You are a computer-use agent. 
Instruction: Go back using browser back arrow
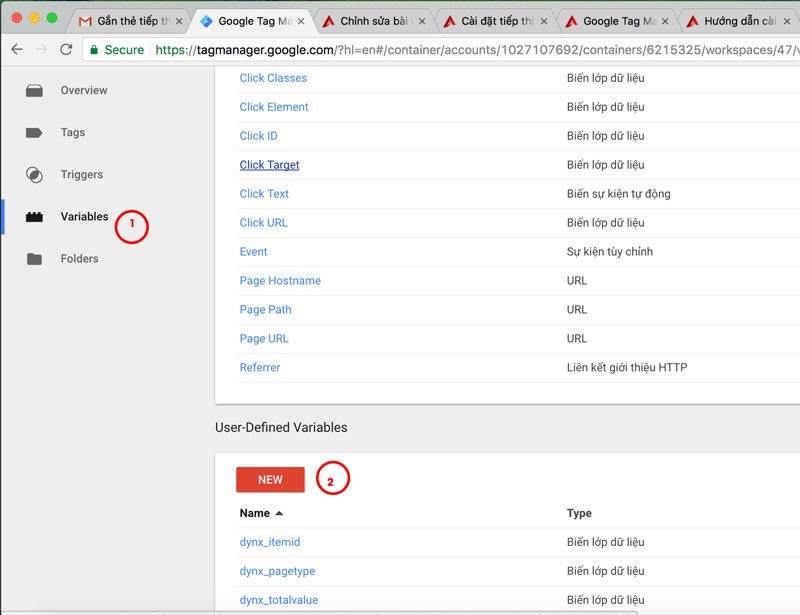point(17,50)
